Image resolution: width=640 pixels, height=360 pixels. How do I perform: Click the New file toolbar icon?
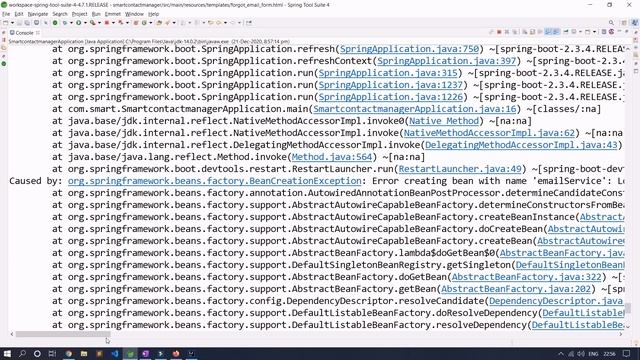point(6,23)
